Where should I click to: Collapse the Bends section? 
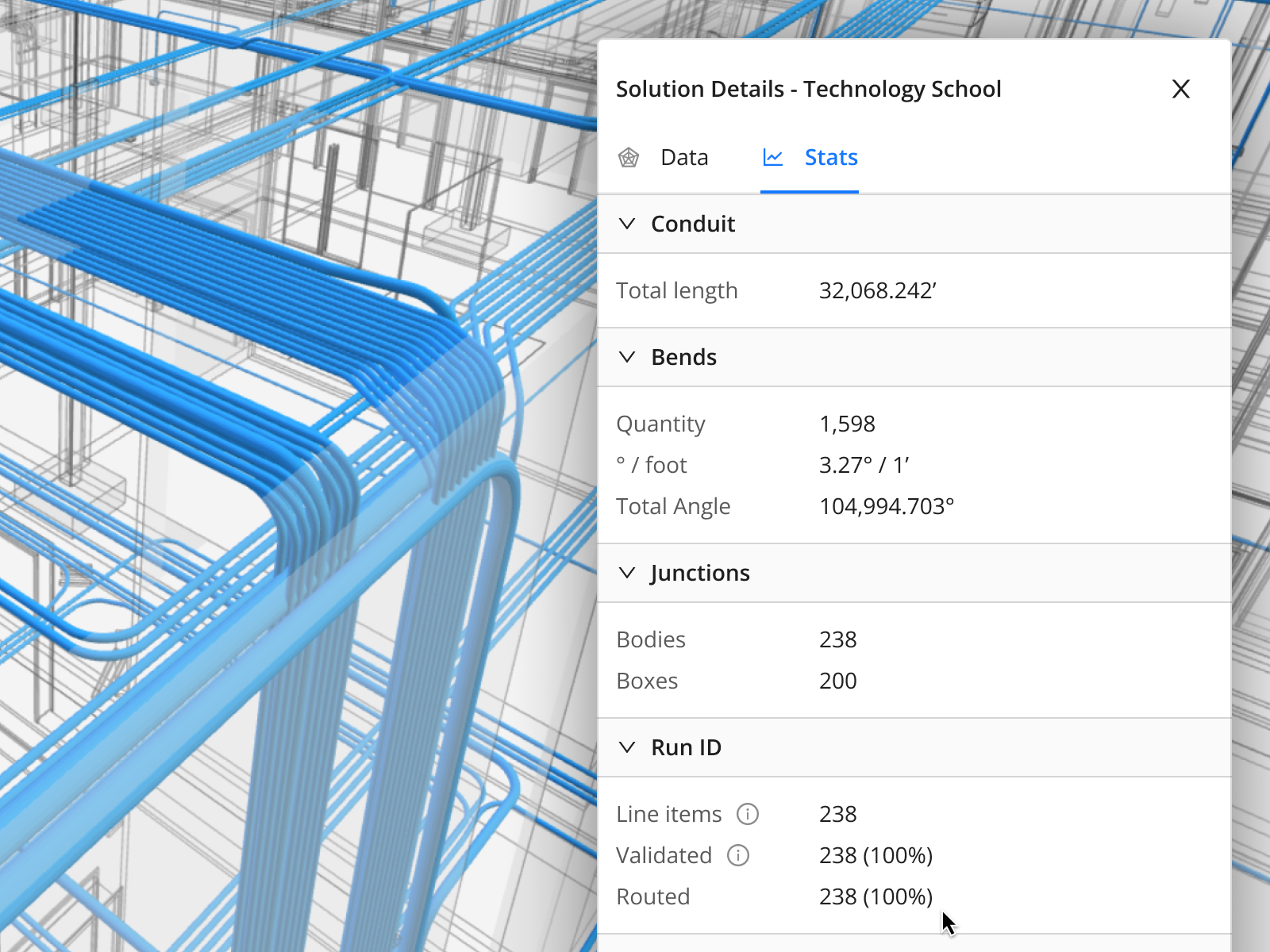628,357
